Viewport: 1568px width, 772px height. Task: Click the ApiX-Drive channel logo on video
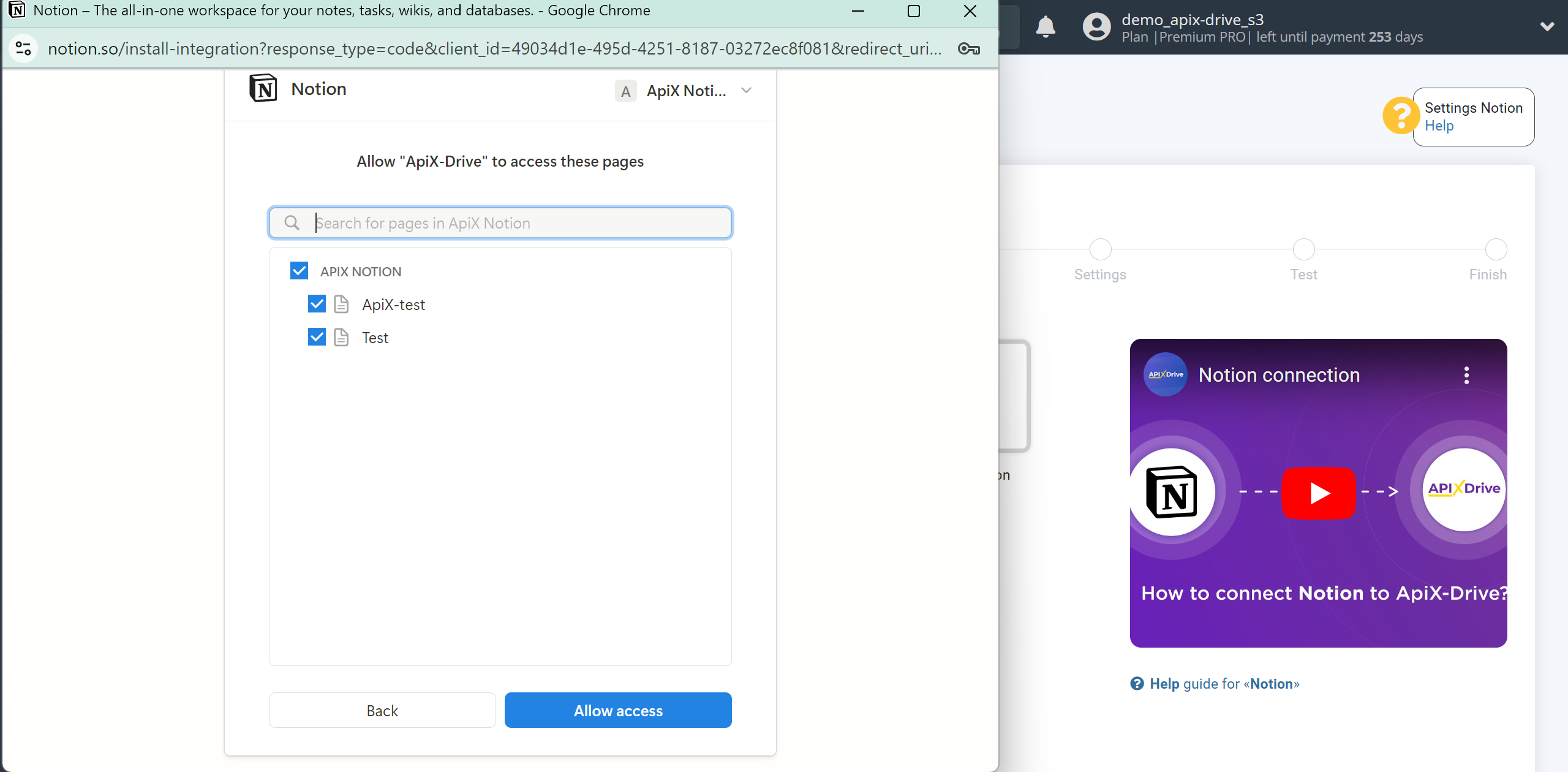tap(1166, 374)
